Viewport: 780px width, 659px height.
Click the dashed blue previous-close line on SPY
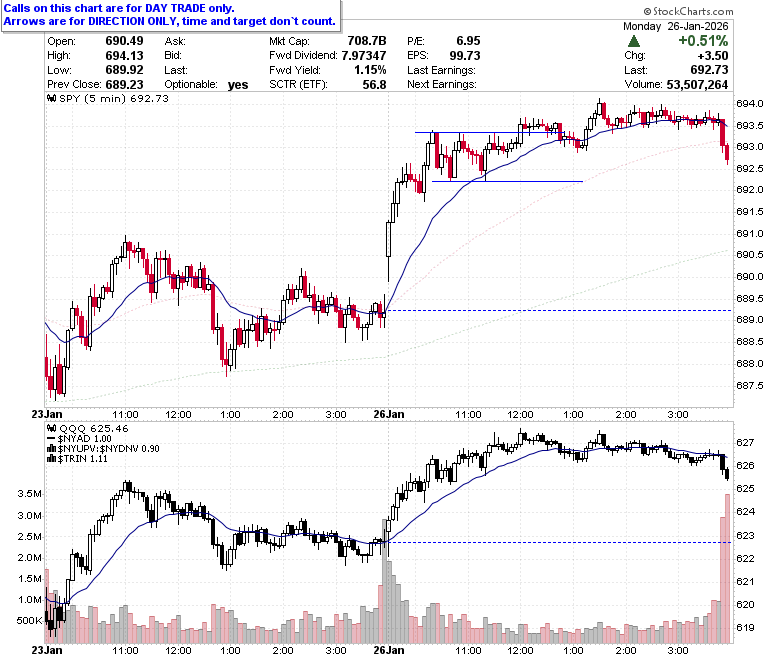click(558, 310)
